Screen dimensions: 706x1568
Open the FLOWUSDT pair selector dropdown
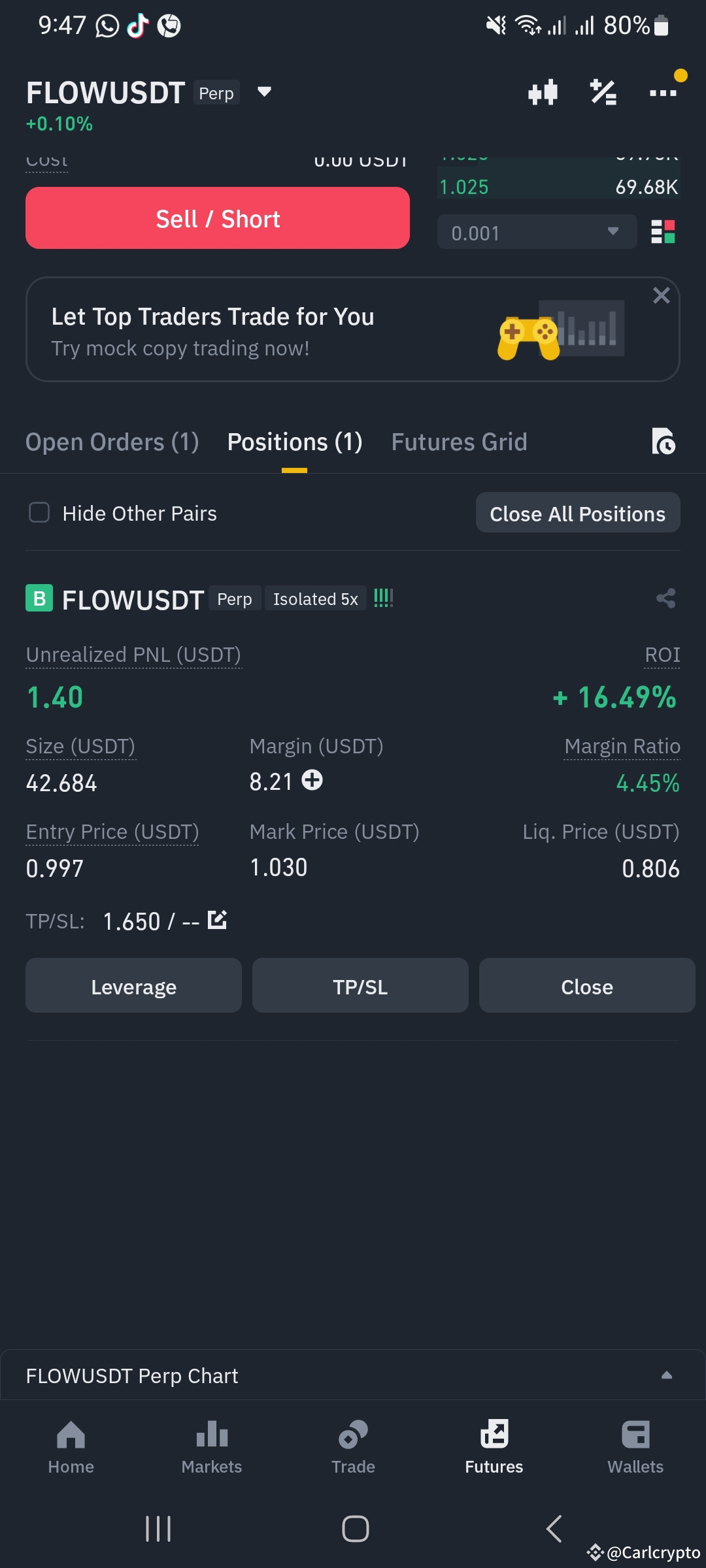264,92
